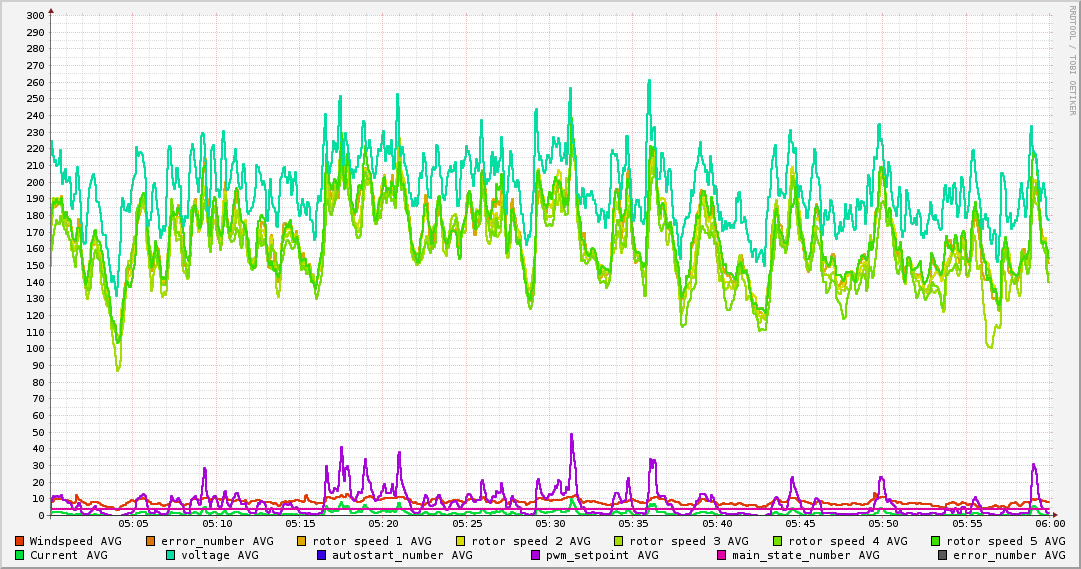The image size is (1081, 569).
Task: Click the 300 value on the y-axis
Action: [x=36, y=16]
